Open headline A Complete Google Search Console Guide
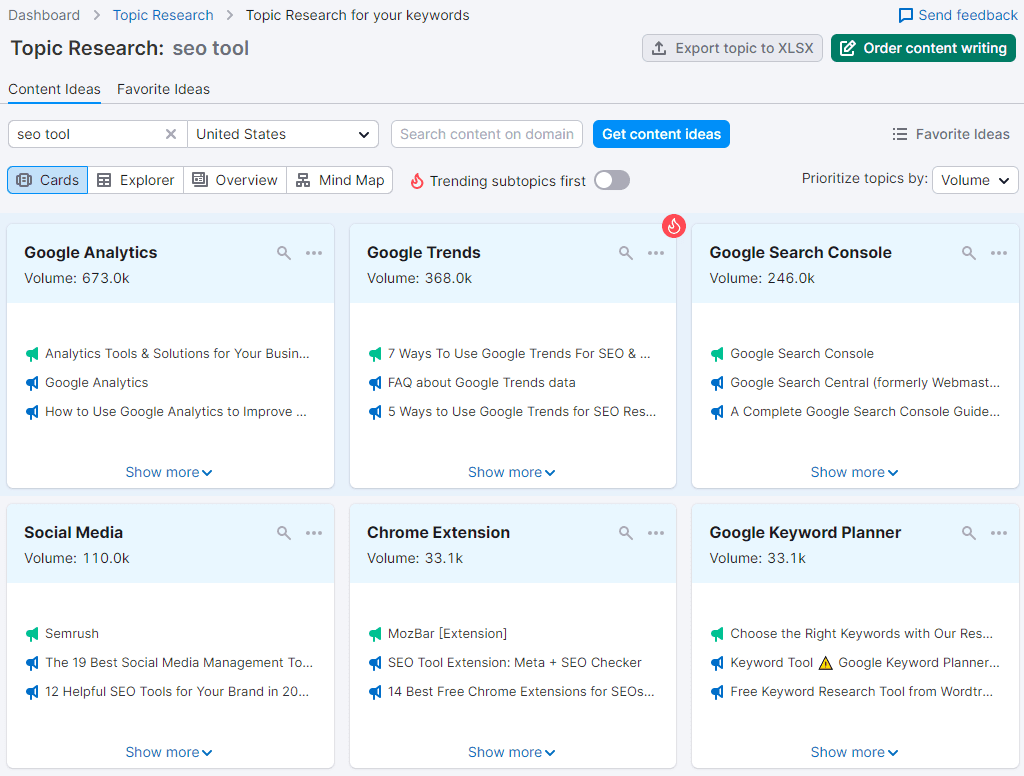The image size is (1024, 776). 865,412
